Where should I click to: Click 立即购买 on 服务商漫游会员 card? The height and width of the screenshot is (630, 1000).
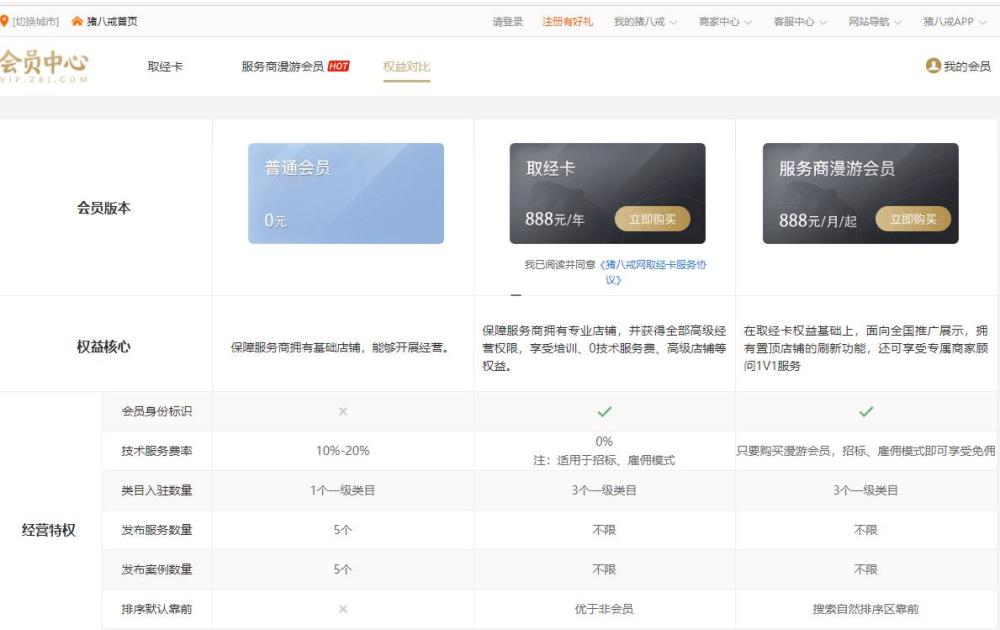pos(913,219)
